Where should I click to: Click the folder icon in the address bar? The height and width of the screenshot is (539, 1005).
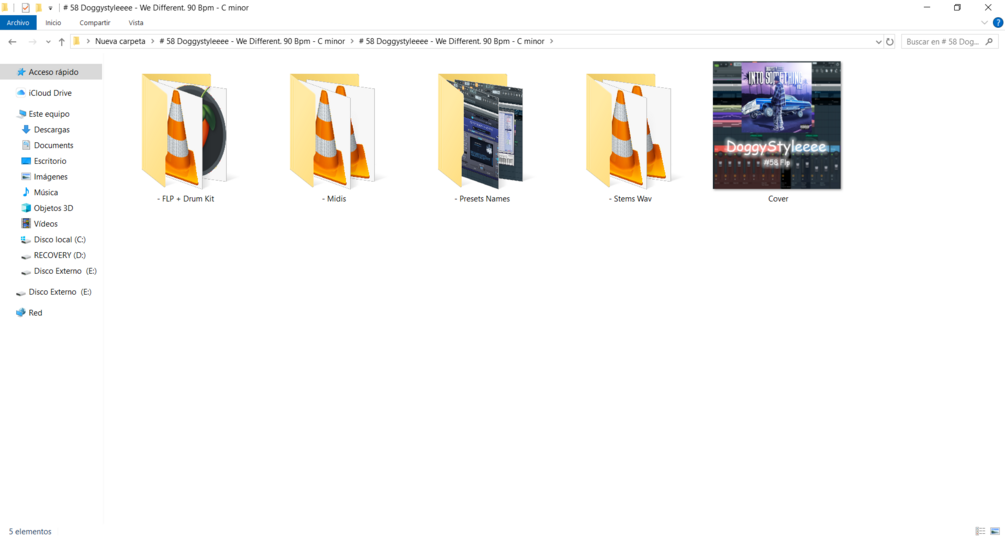76,41
